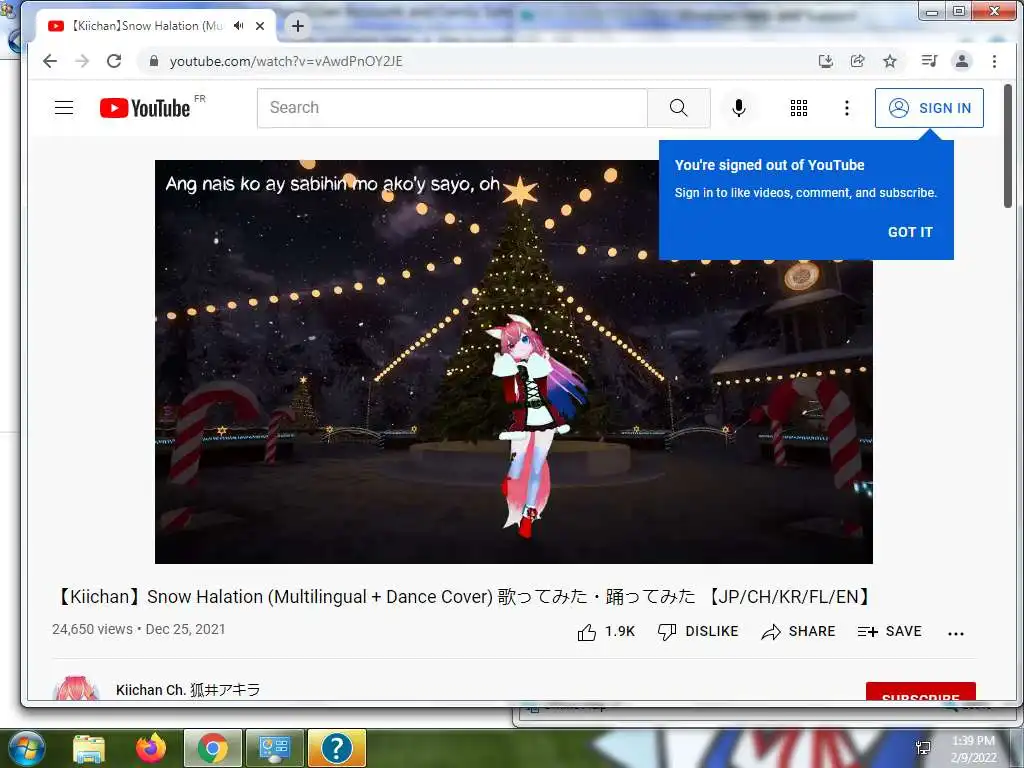The image size is (1024, 768).
Task: Close the Kiichan Snow Halation tab
Action: click(x=260, y=26)
